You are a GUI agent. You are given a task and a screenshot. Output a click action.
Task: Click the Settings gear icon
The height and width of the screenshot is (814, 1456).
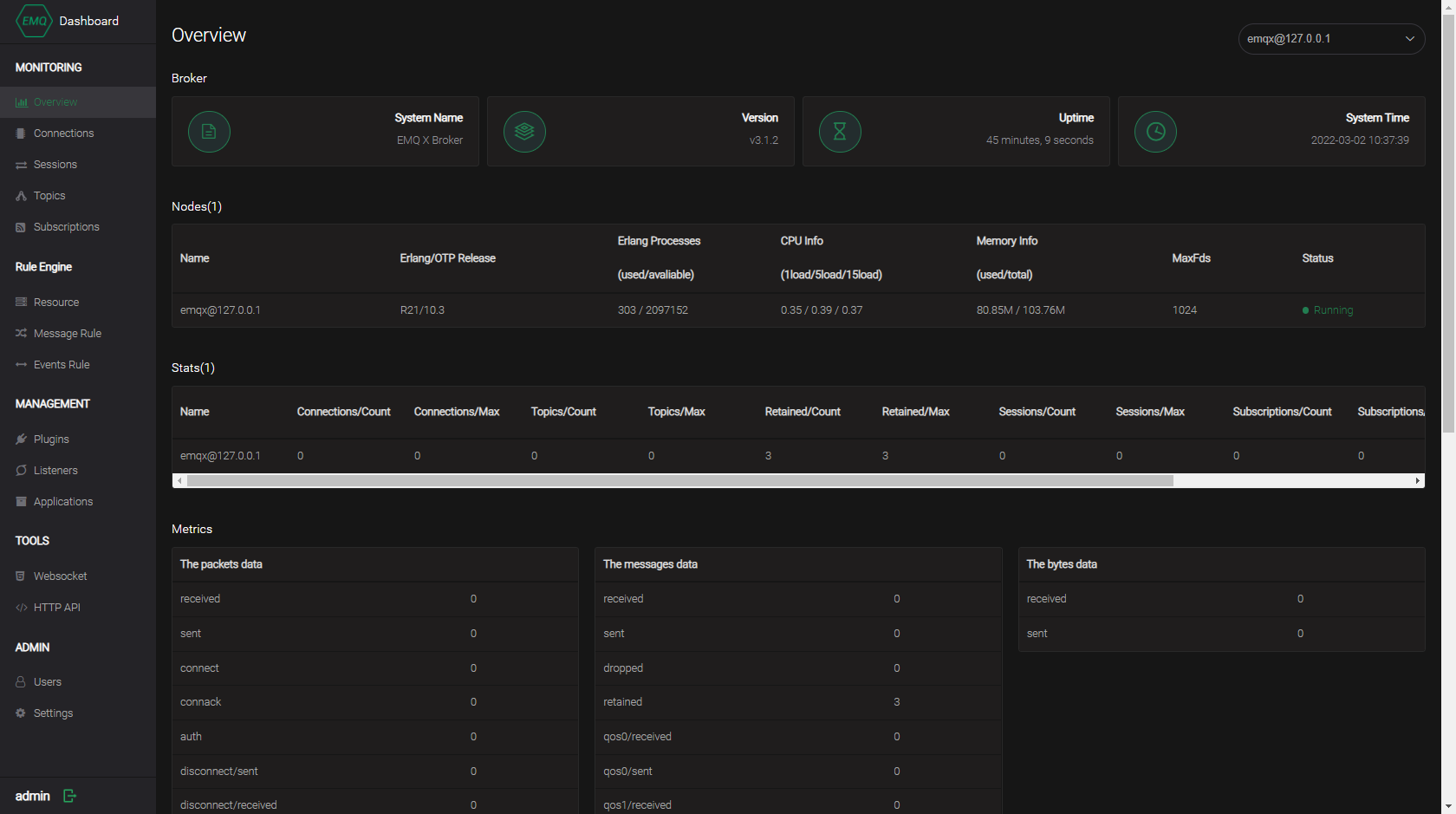point(20,713)
